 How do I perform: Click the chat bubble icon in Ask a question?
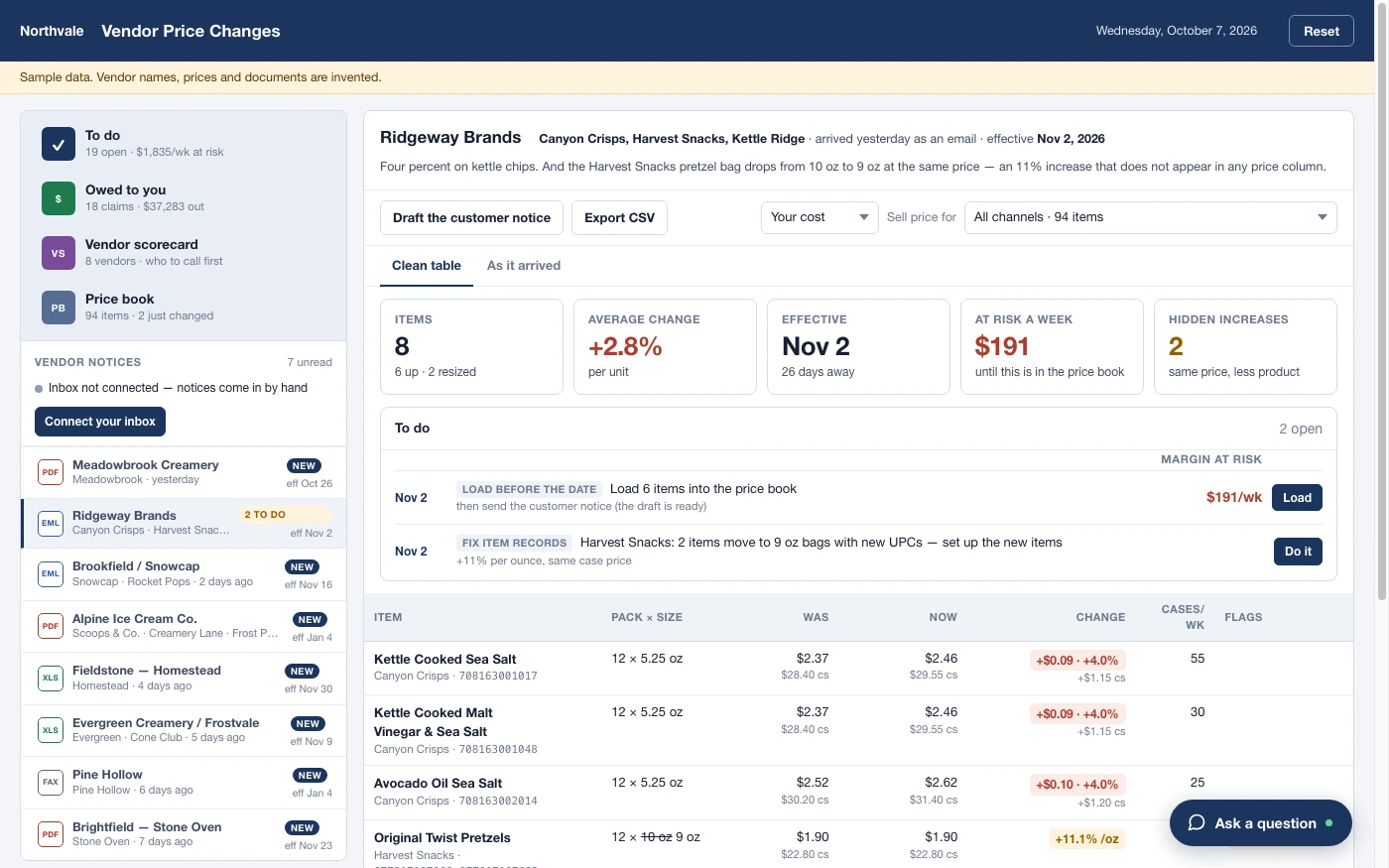[x=1197, y=823]
